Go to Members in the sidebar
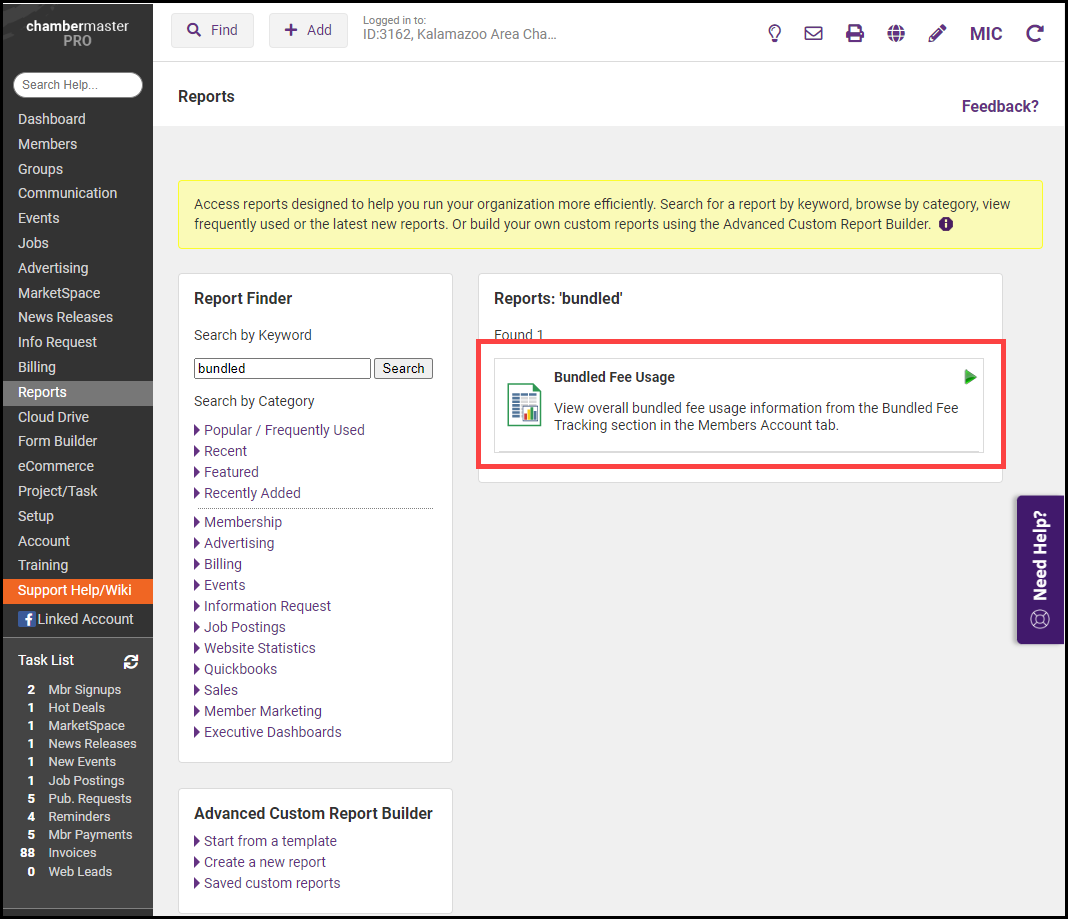This screenshot has height=919, width=1068. click(47, 144)
